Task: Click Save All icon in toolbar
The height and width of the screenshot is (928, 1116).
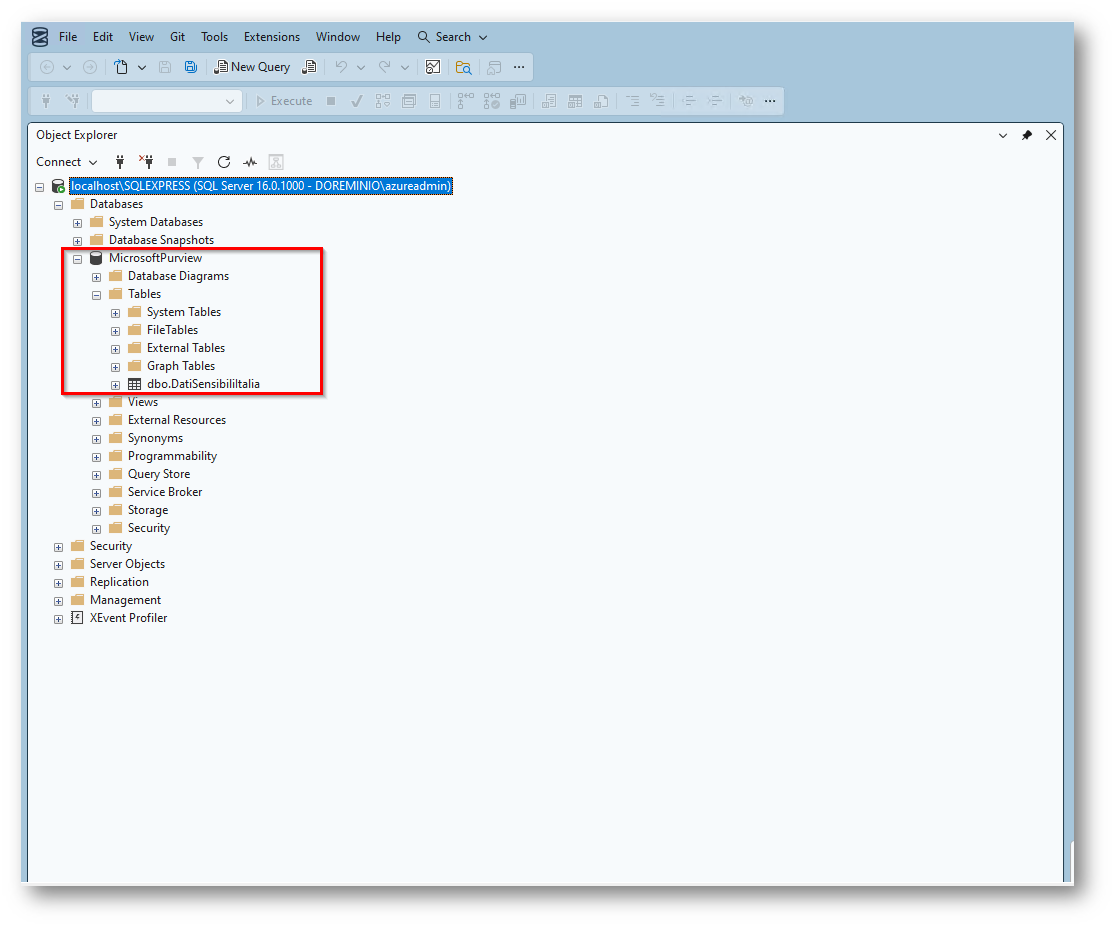Action: (190, 67)
